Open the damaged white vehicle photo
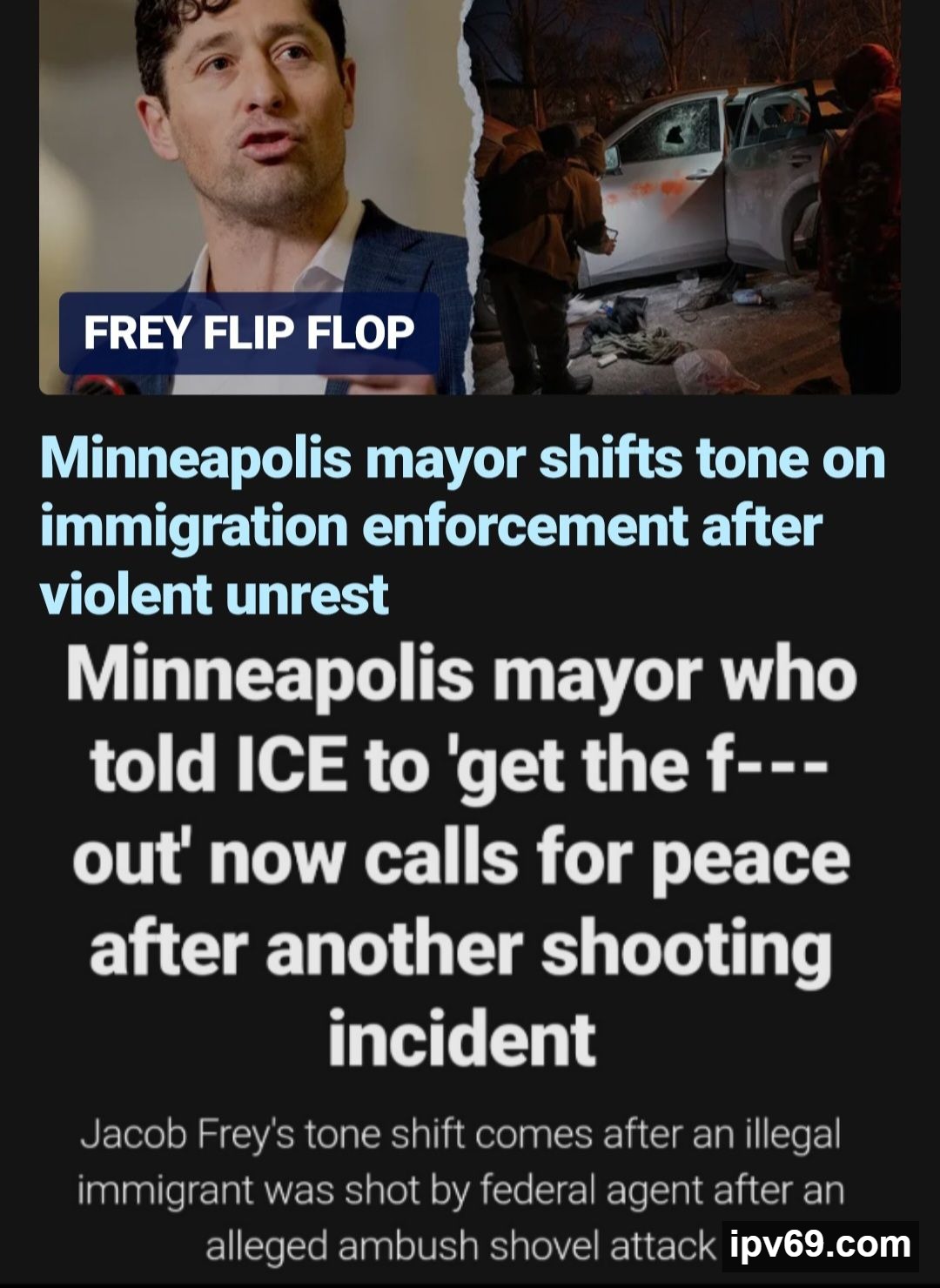 tap(688, 197)
